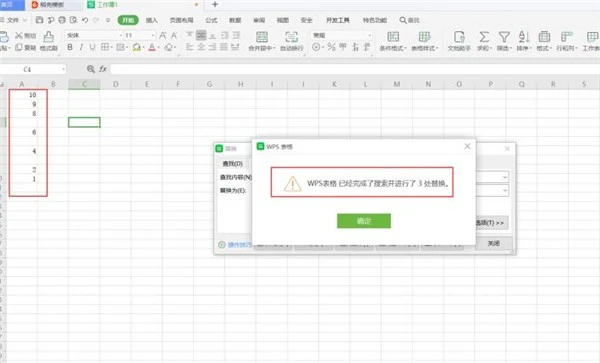Confirm the WPS message with green button
600x363 pixels.
coord(364,221)
